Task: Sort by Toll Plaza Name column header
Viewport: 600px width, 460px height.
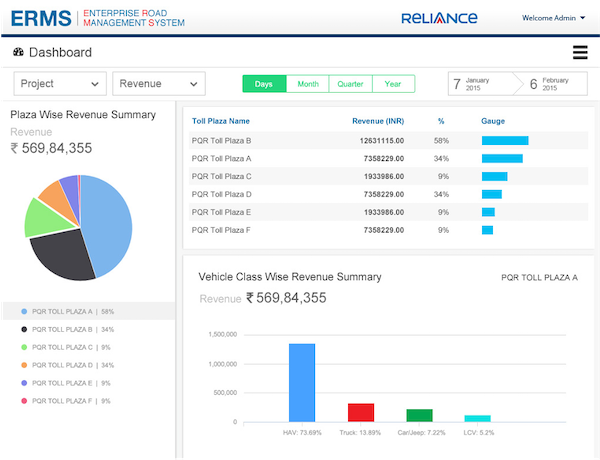Action: (x=221, y=121)
